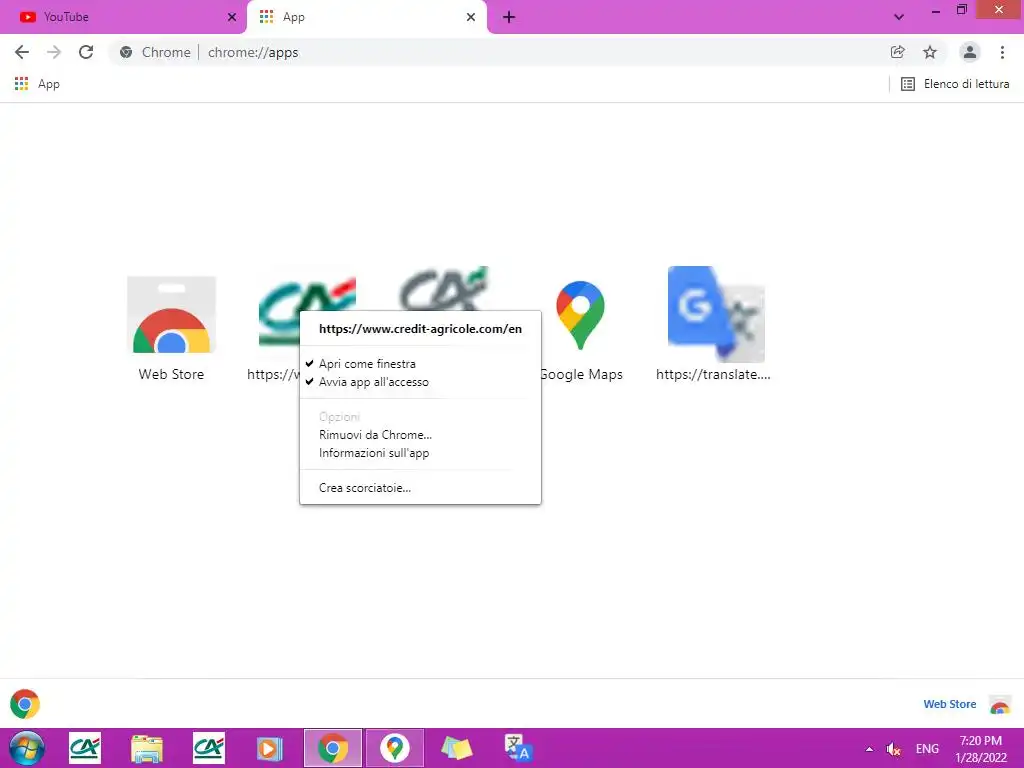This screenshot has width=1024, height=768.
Task: Bookmark this page with the star icon
Action: click(x=930, y=52)
